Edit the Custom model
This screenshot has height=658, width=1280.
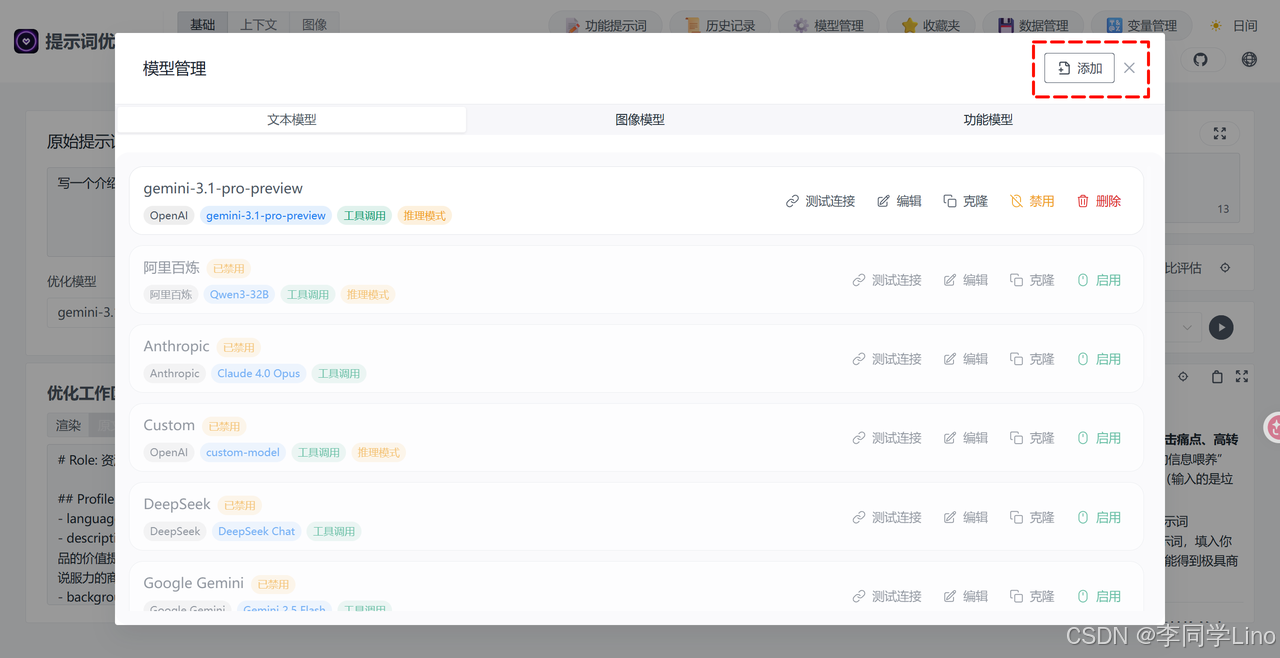[965, 438]
